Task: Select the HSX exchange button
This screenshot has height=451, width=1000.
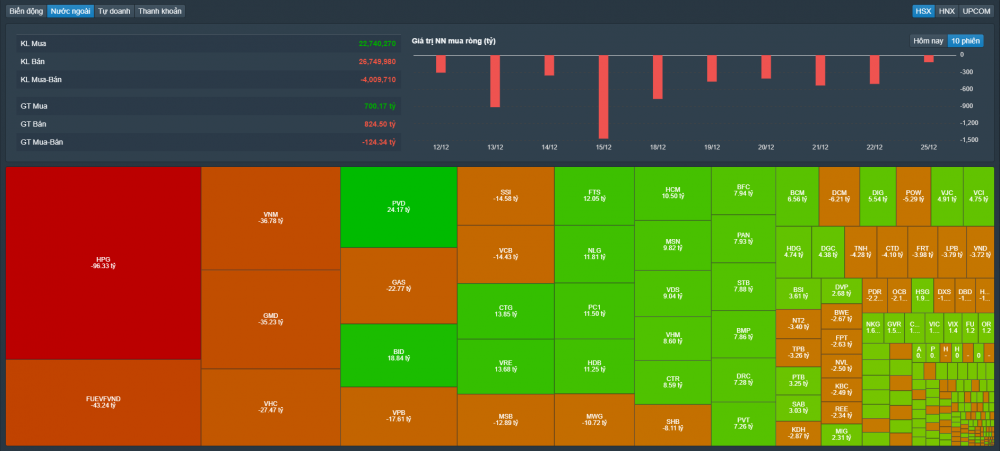Action: pyautogui.click(x=923, y=11)
